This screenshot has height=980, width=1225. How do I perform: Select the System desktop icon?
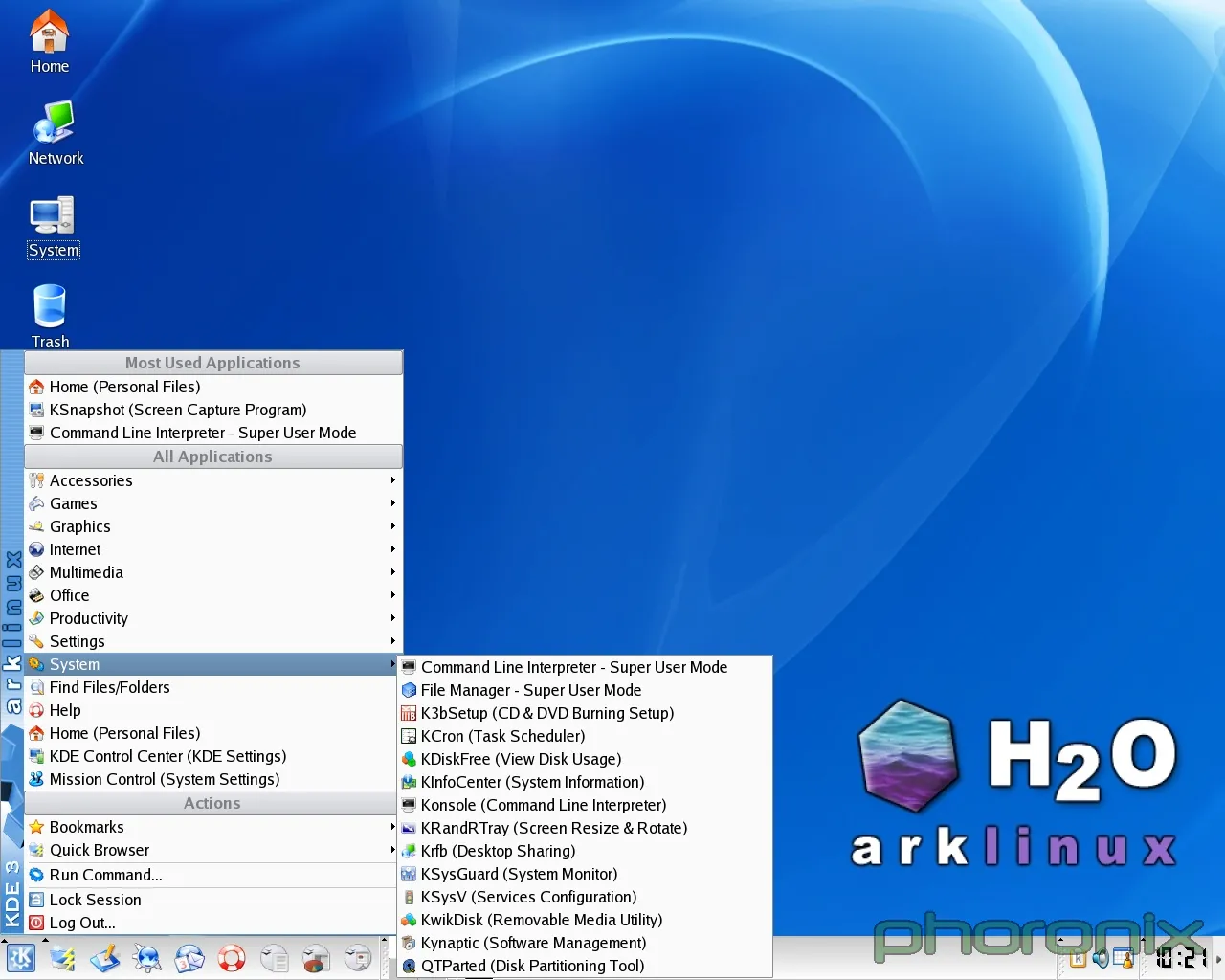54,228
